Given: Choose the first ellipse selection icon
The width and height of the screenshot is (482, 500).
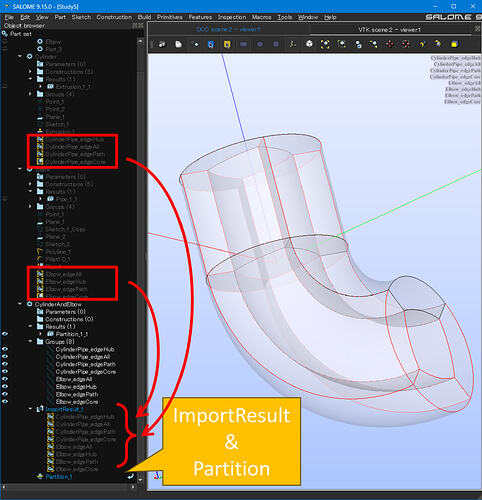Looking at the screenshot, I should click(260, 44).
